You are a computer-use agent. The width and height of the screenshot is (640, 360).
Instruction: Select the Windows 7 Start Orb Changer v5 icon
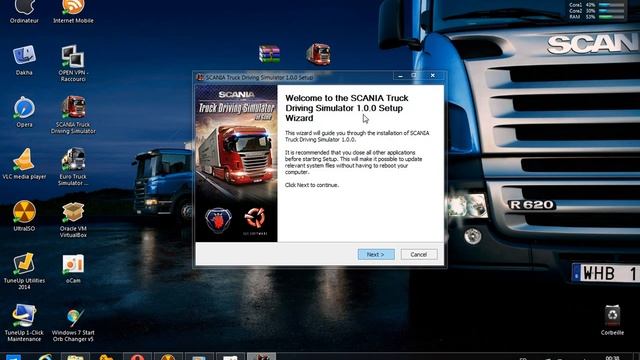coord(73,324)
